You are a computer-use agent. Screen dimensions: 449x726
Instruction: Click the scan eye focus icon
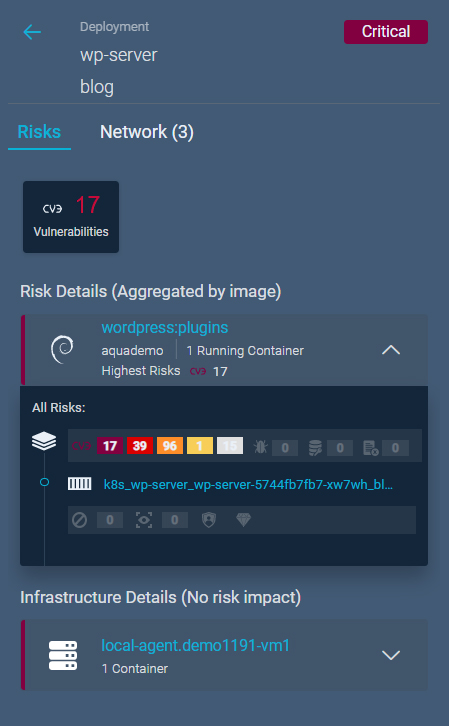click(x=144, y=520)
